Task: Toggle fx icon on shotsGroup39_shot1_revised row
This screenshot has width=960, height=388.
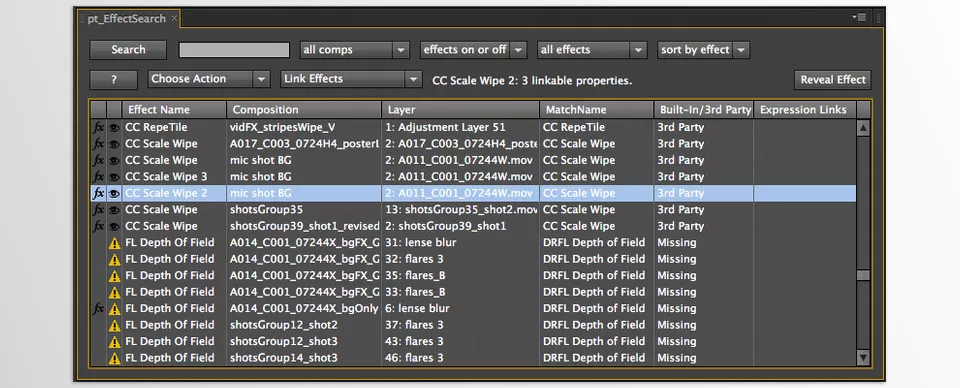Action: (99, 226)
